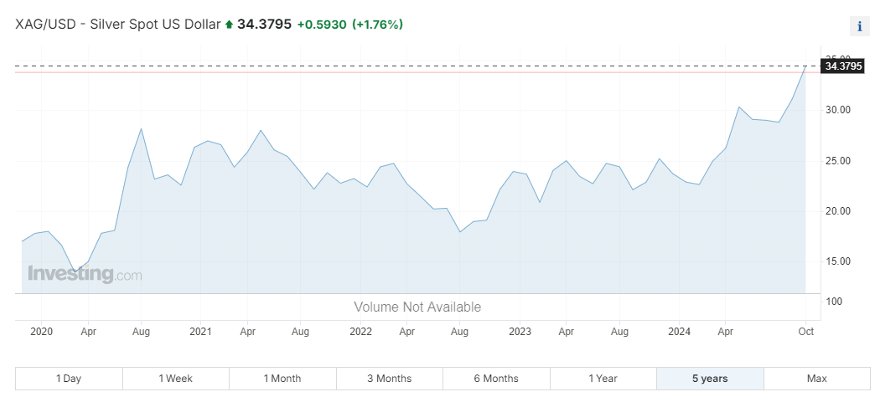Display the Max time range
The width and height of the screenshot is (890, 400).
coord(817,378)
